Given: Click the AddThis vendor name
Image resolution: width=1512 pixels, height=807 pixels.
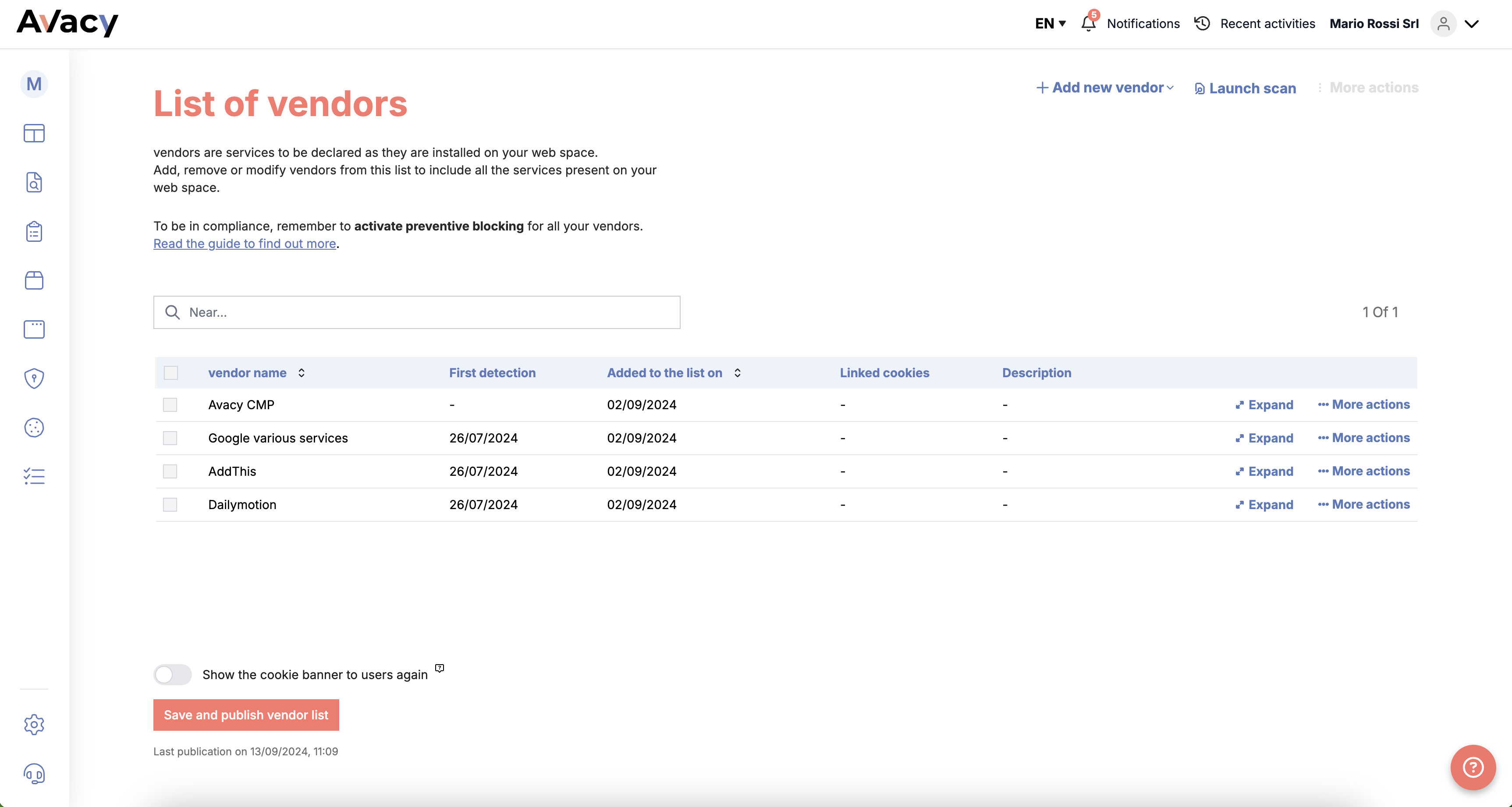Looking at the screenshot, I should coord(232,471).
